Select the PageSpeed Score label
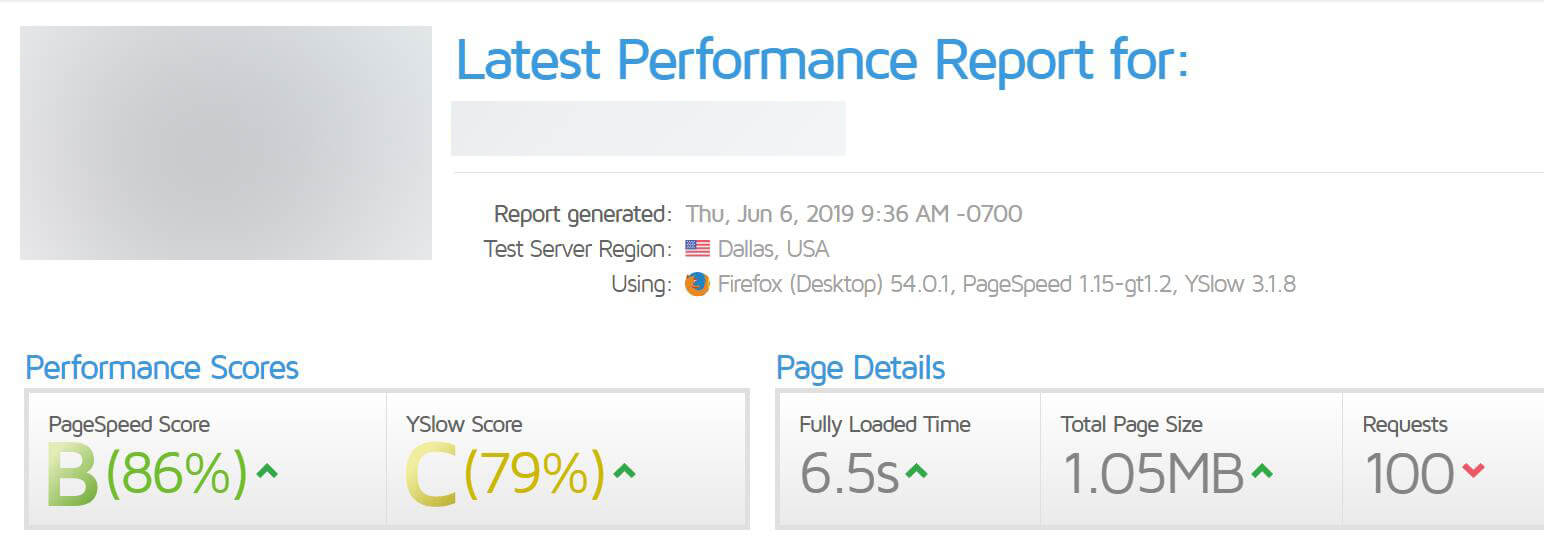Image resolution: width=1544 pixels, height=542 pixels. pyautogui.click(x=129, y=424)
